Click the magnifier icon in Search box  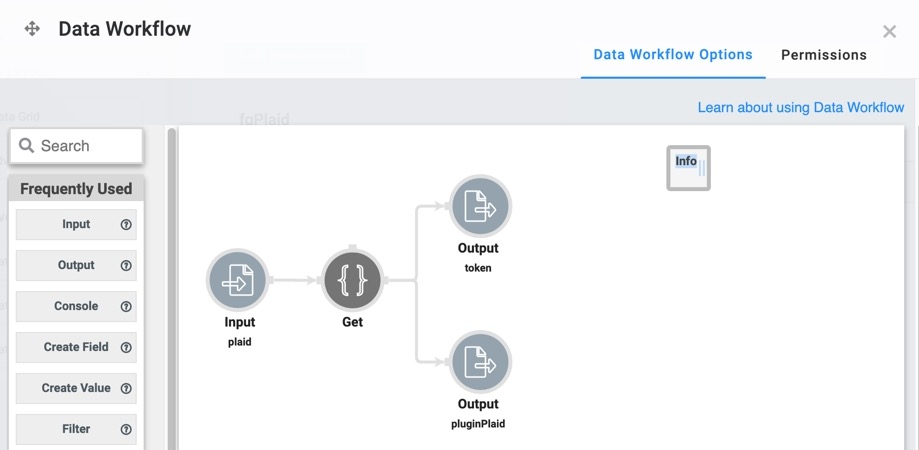(x=26, y=145)
